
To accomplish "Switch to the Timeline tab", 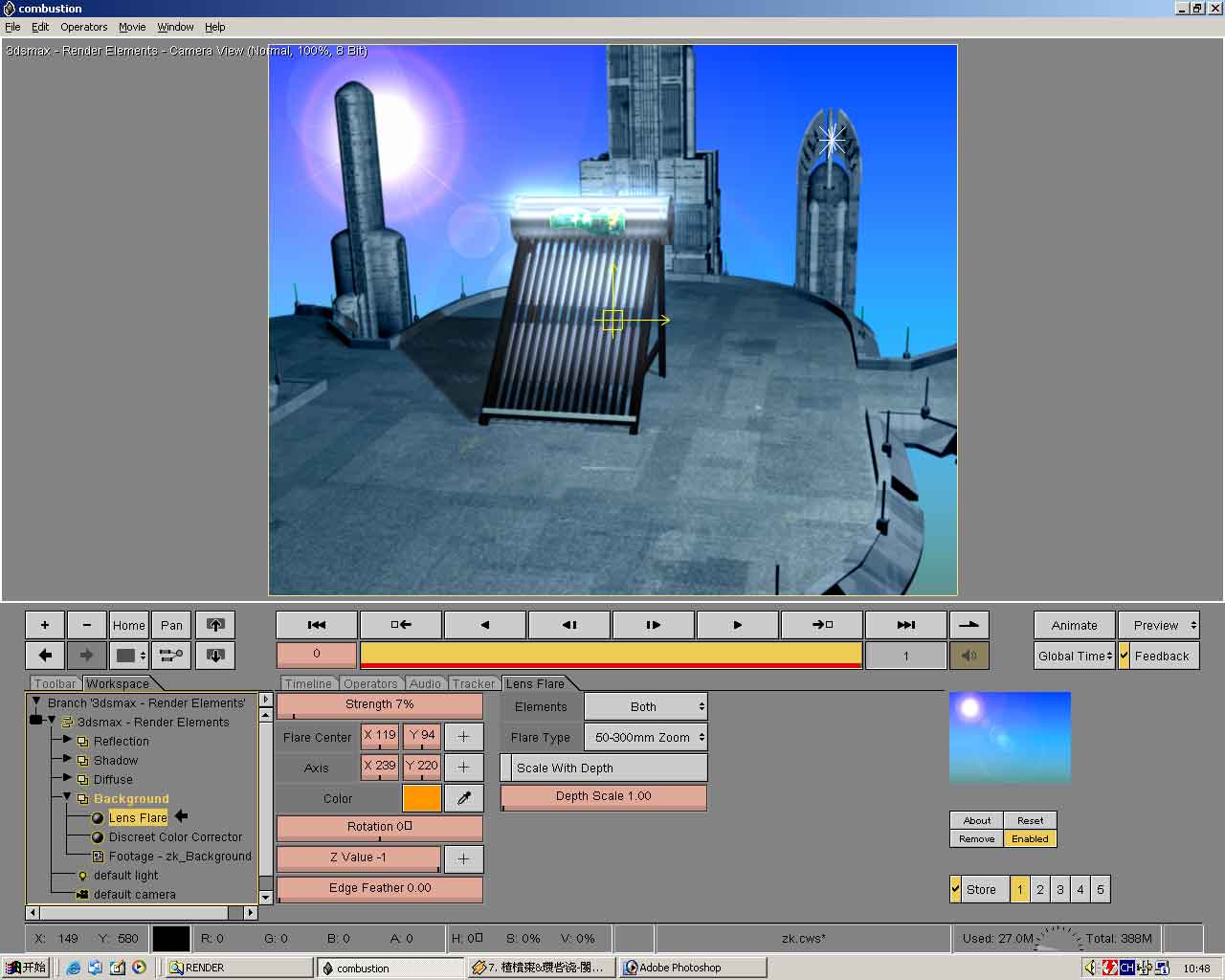I will tap(308, 683).
